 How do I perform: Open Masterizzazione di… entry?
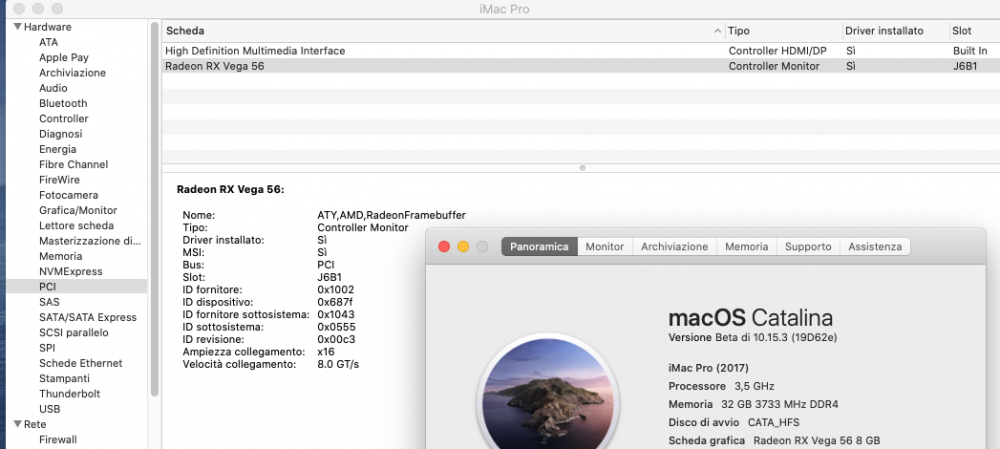(x=90, y=241)
